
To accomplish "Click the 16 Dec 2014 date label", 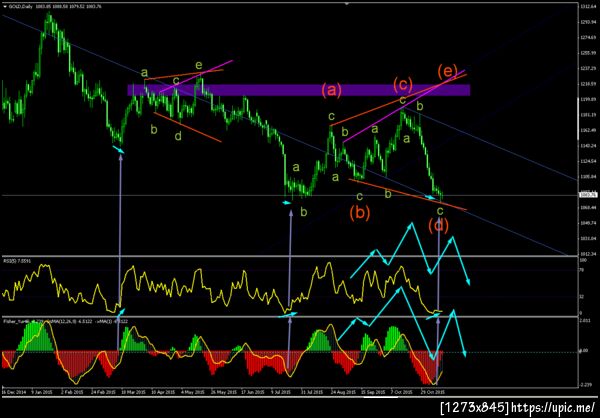I will click(13, 392).
